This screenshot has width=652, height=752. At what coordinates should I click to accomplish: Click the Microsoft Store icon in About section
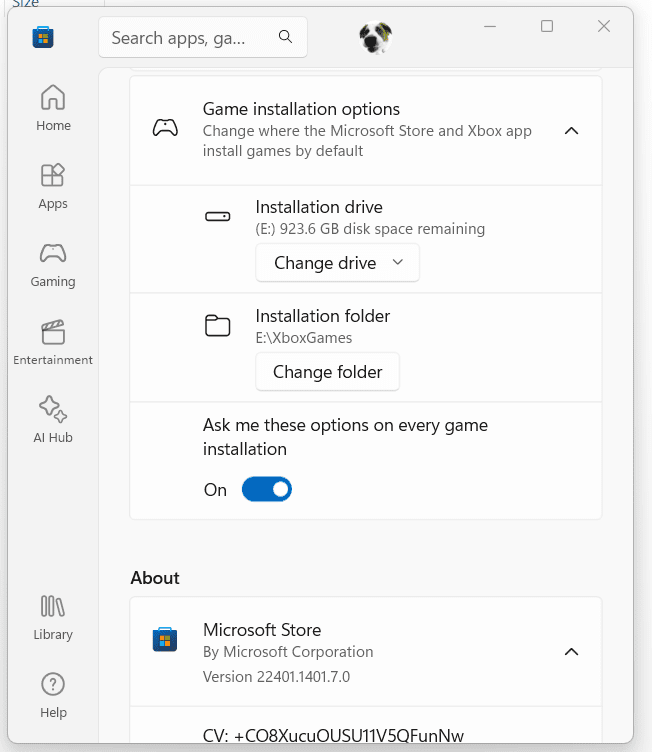coord(165,639)
